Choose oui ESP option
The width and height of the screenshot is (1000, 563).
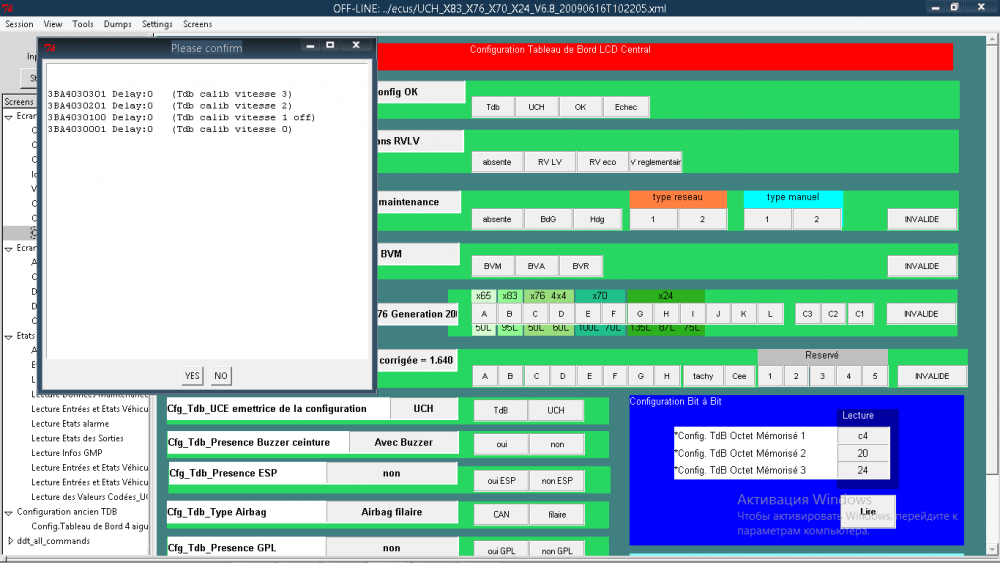click(501, 481)
